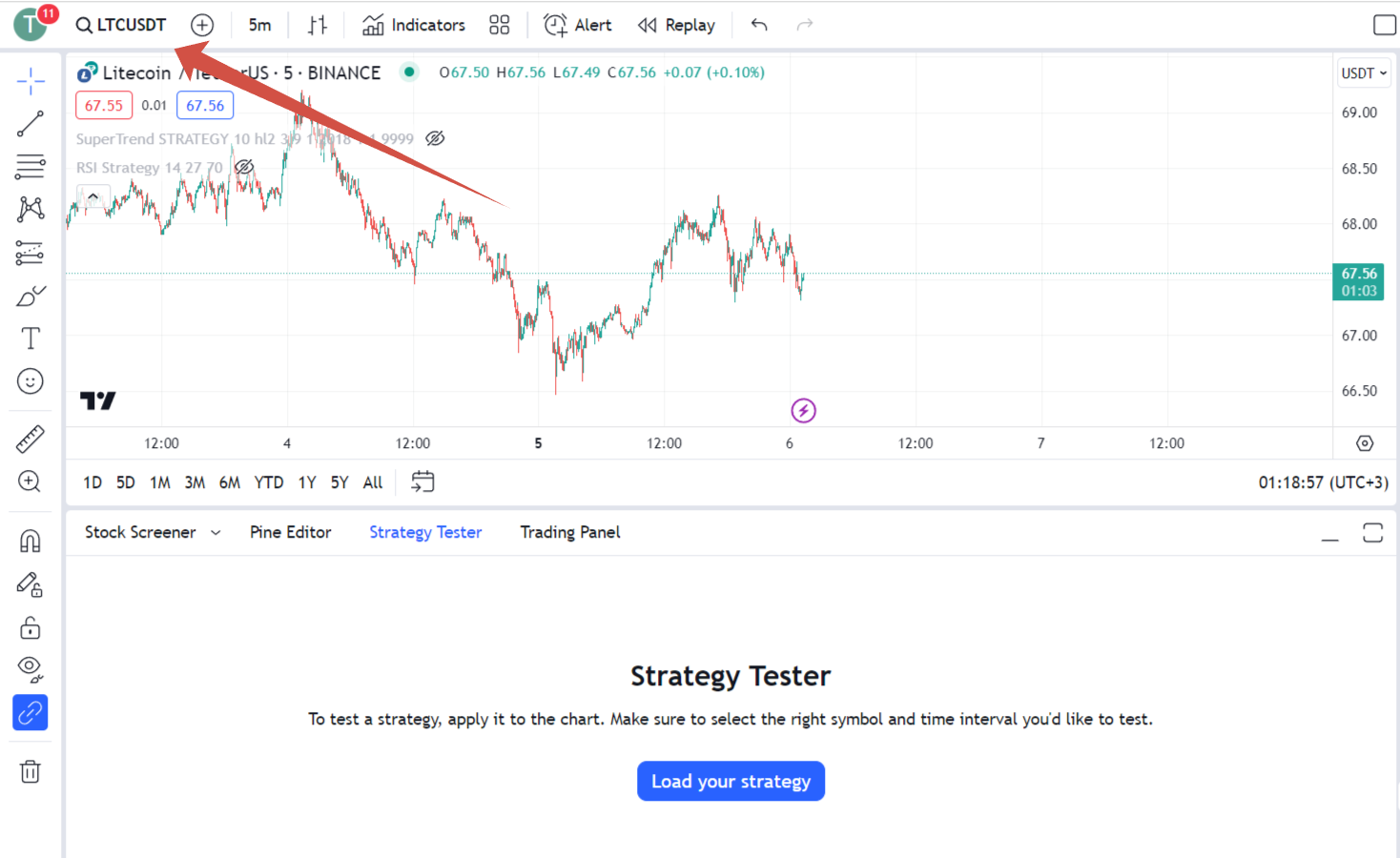
Task: Expand the Stock Screener dropdown arrow
Action: 216,533
